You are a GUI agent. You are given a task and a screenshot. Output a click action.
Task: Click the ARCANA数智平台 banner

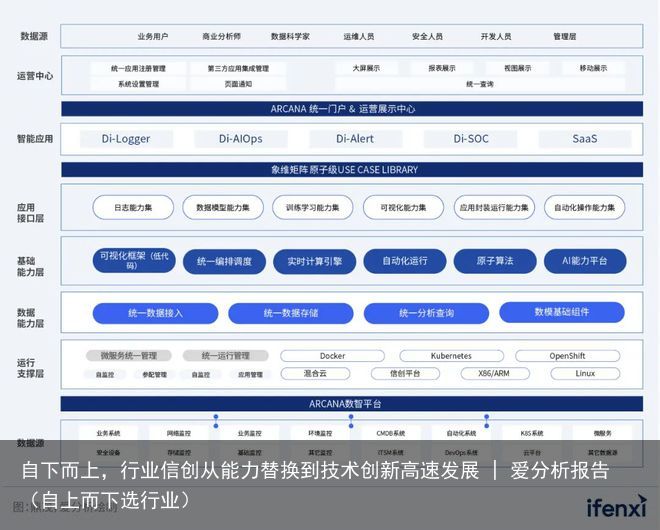[352, 404]
